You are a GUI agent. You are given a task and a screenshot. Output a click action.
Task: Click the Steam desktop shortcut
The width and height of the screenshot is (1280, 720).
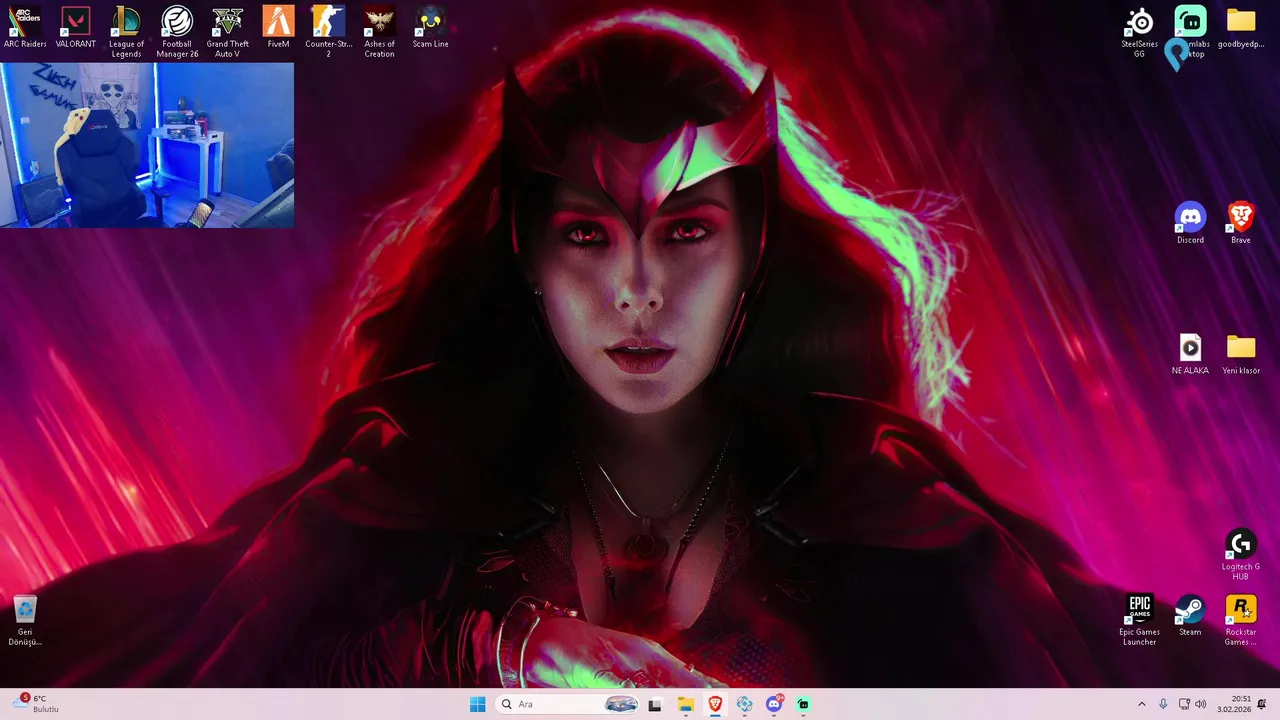coord(1190,616)
